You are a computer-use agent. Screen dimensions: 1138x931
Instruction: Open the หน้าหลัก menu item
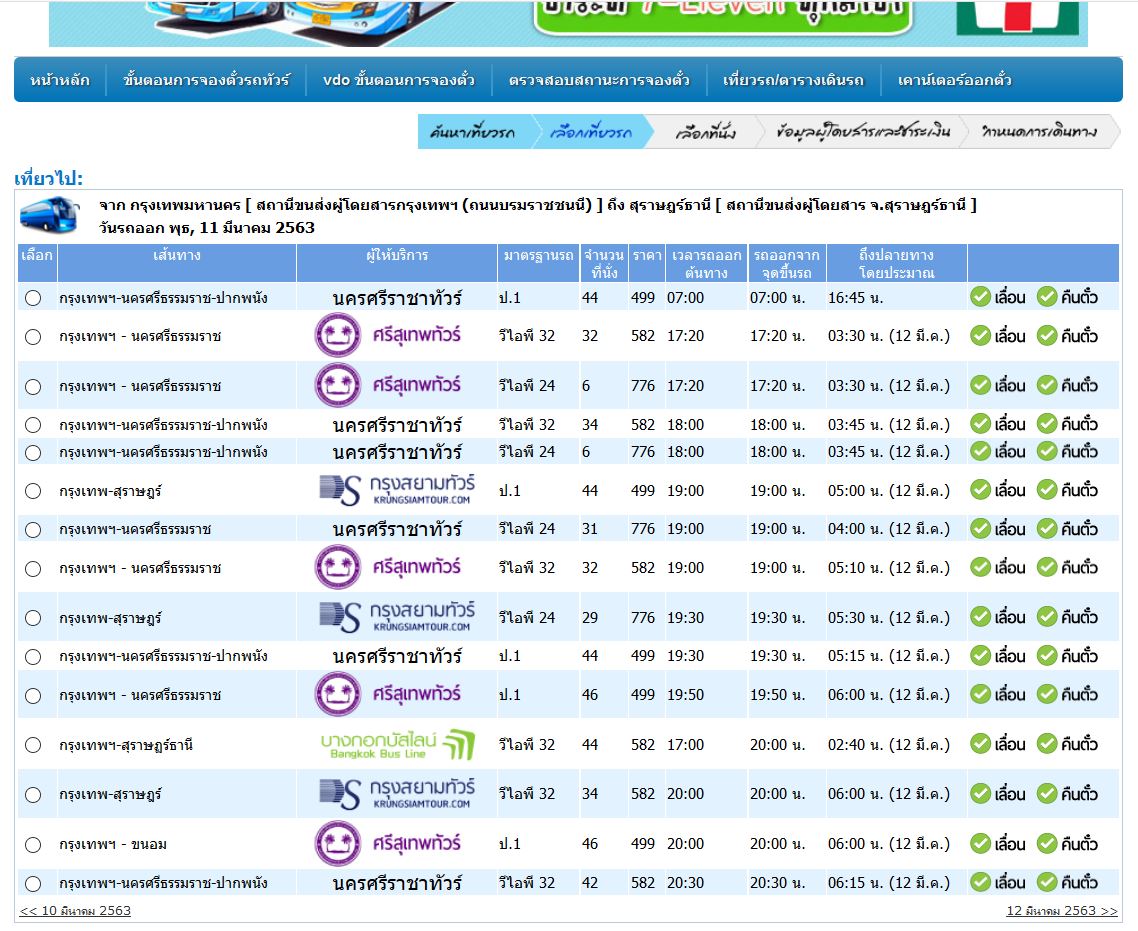click(60, 80)
